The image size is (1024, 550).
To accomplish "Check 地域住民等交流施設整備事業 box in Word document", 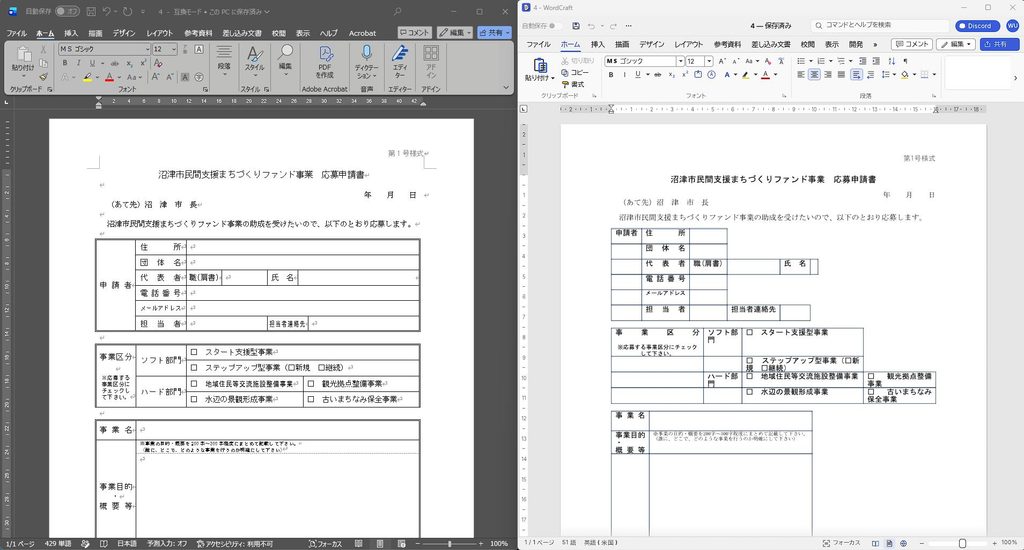I will (x=194, y=384).
